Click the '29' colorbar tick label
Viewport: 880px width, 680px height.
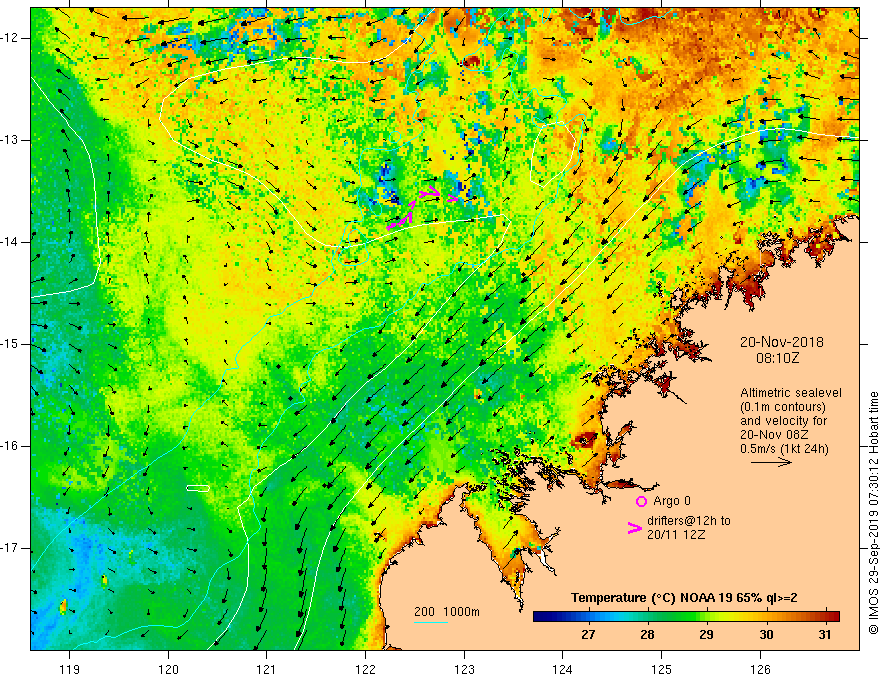click(x=707, y=635)
